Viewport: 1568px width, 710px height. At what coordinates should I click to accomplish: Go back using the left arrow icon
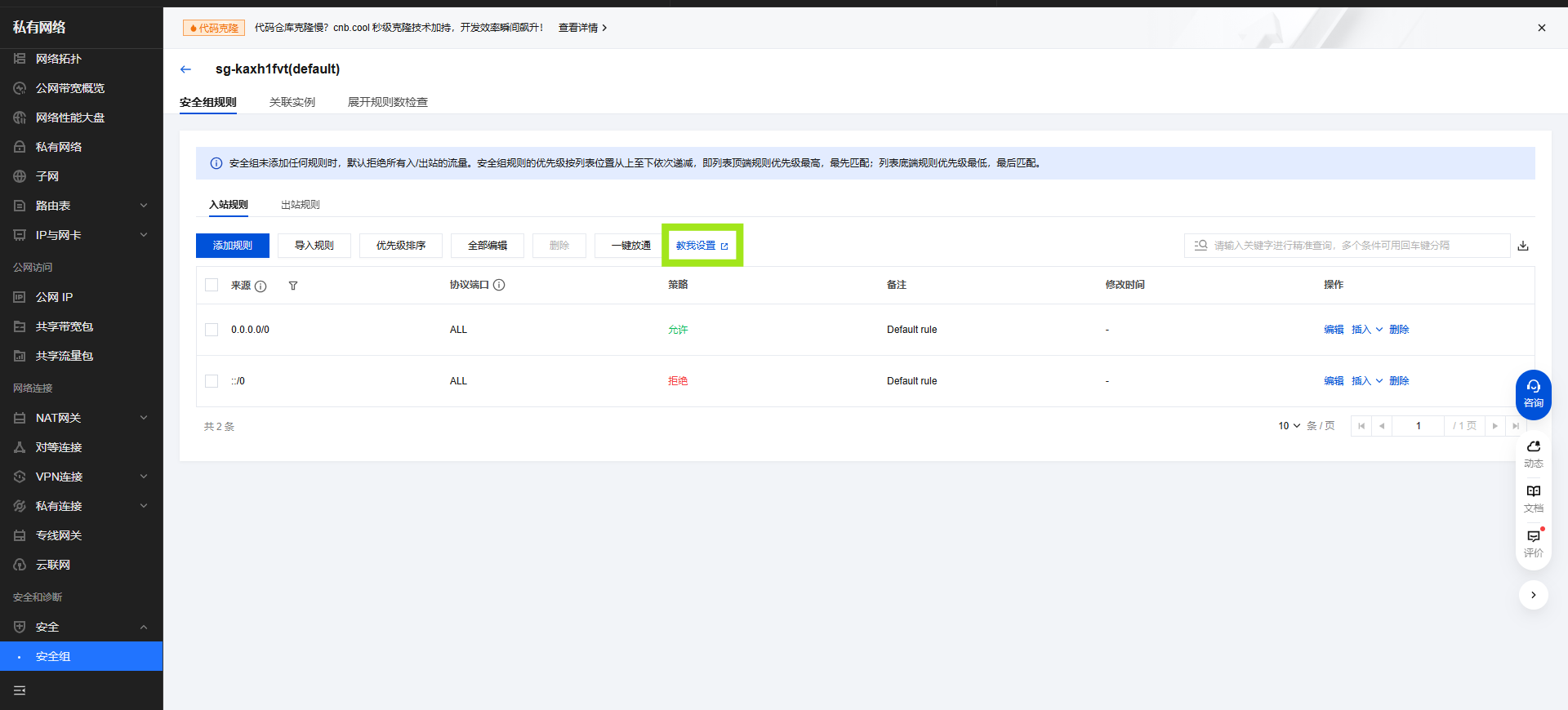(185, 69)
